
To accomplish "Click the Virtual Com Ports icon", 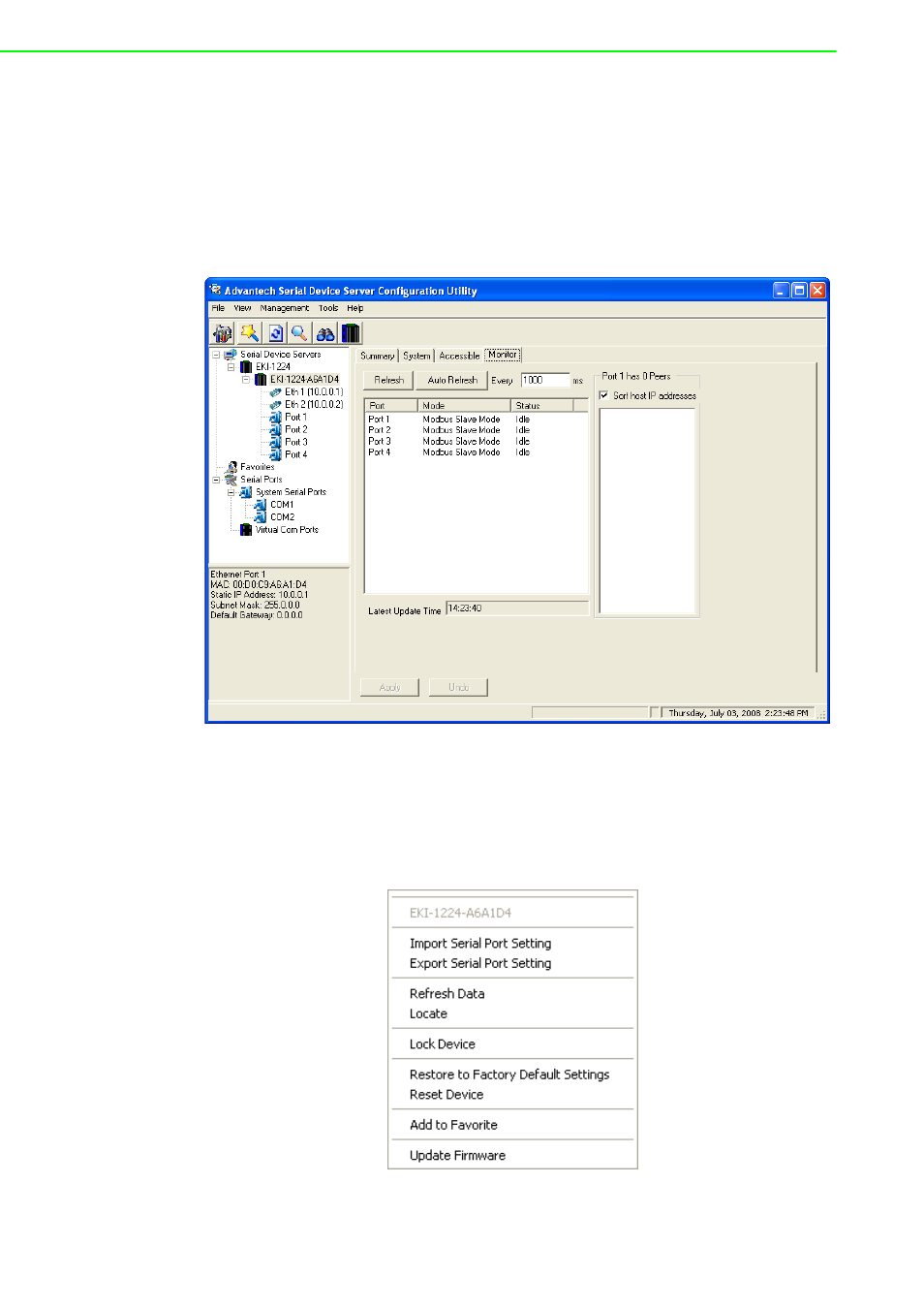I will (x=246, y=530).
